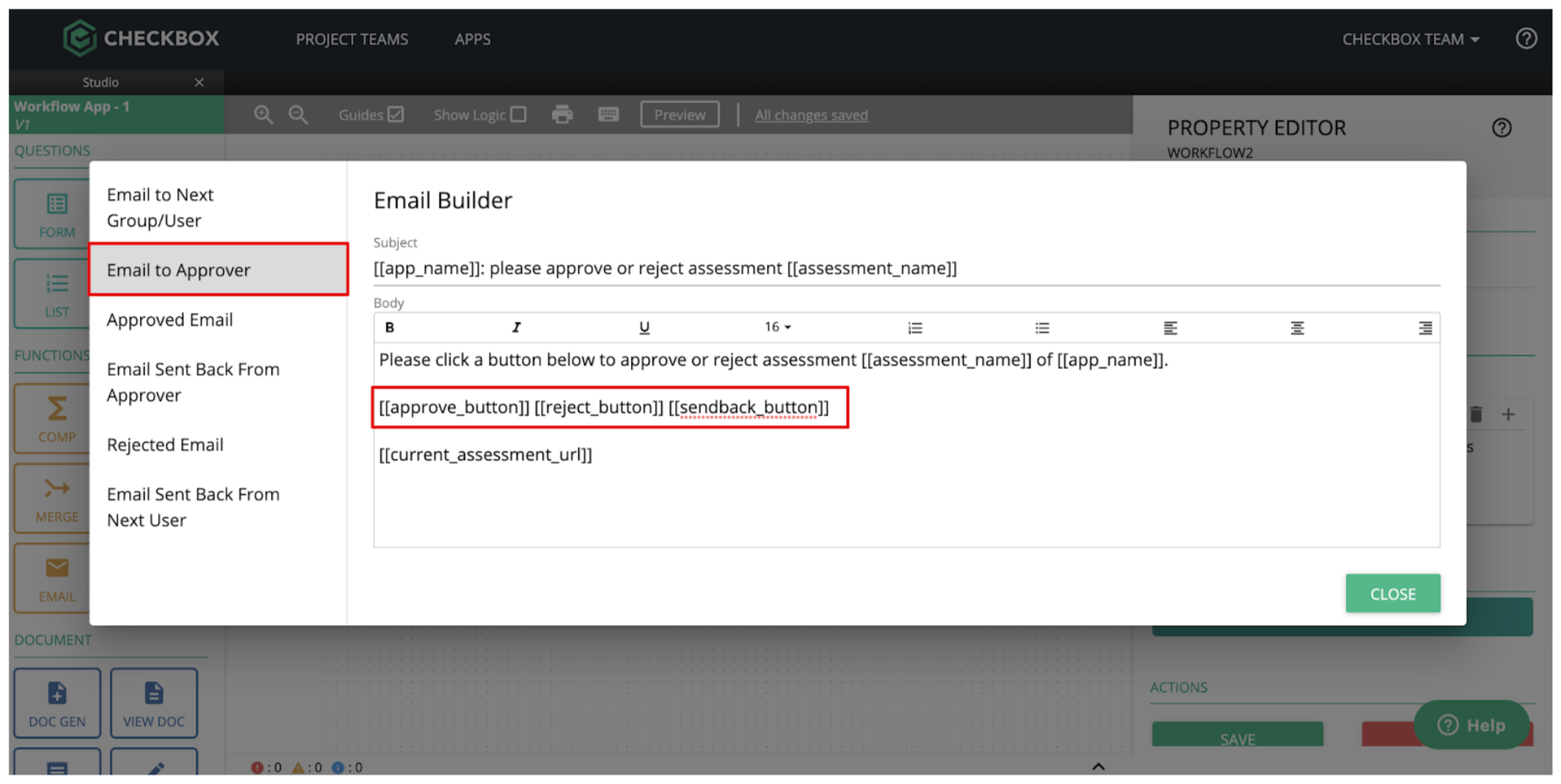This screenshot has width=1561, height=784.
Task: Click the red error count indicator
Action: tap(266, 767)
